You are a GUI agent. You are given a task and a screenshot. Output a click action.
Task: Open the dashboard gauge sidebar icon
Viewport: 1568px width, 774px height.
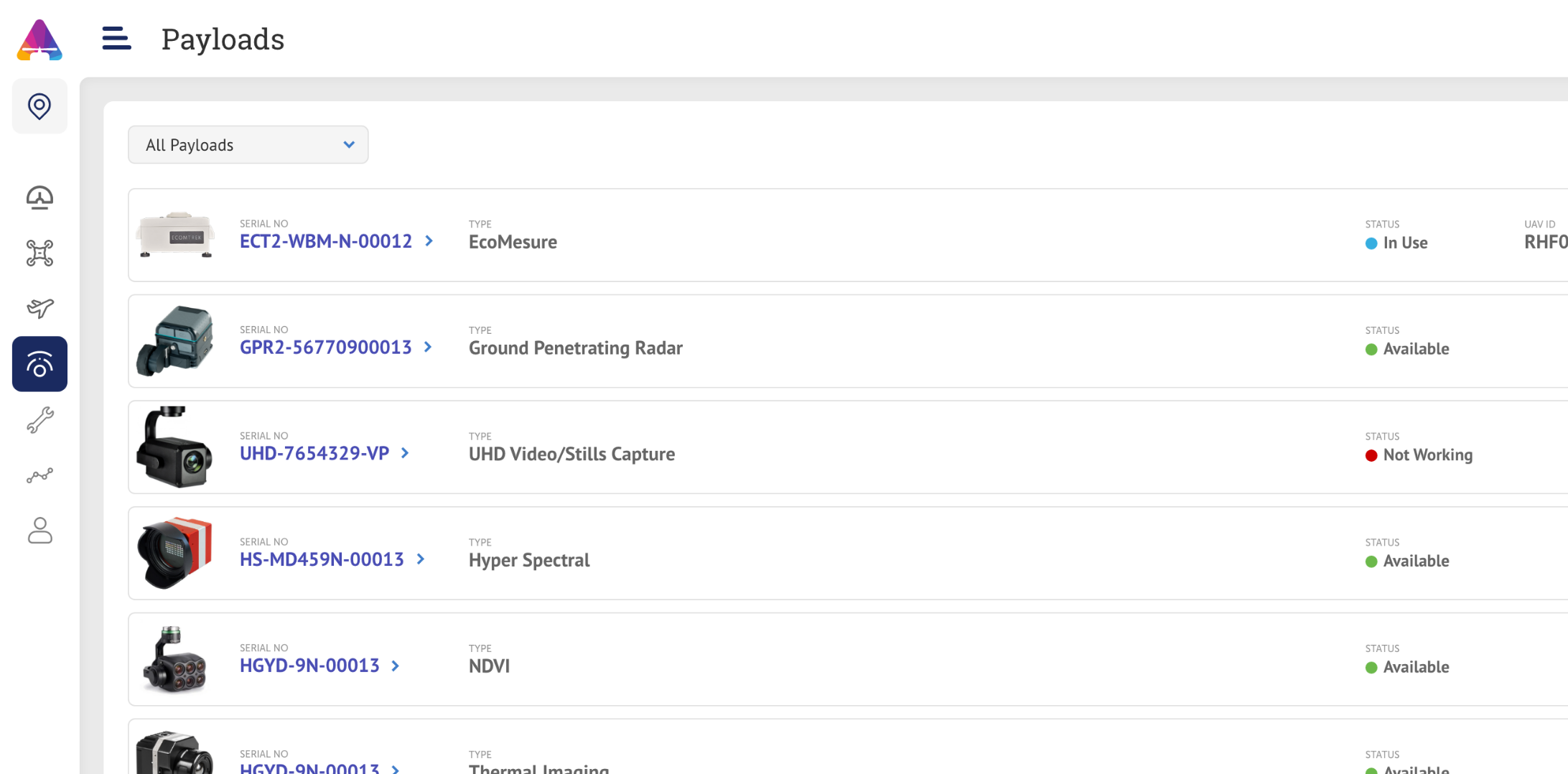(x=39, y=197)
